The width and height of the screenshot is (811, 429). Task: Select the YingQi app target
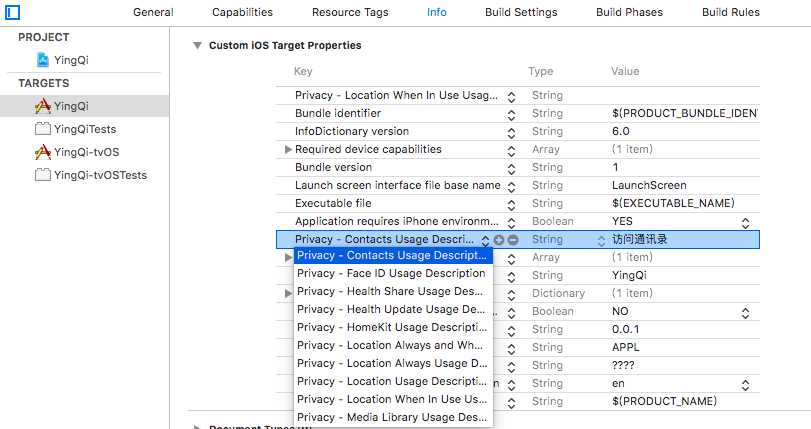coord(84,106)
